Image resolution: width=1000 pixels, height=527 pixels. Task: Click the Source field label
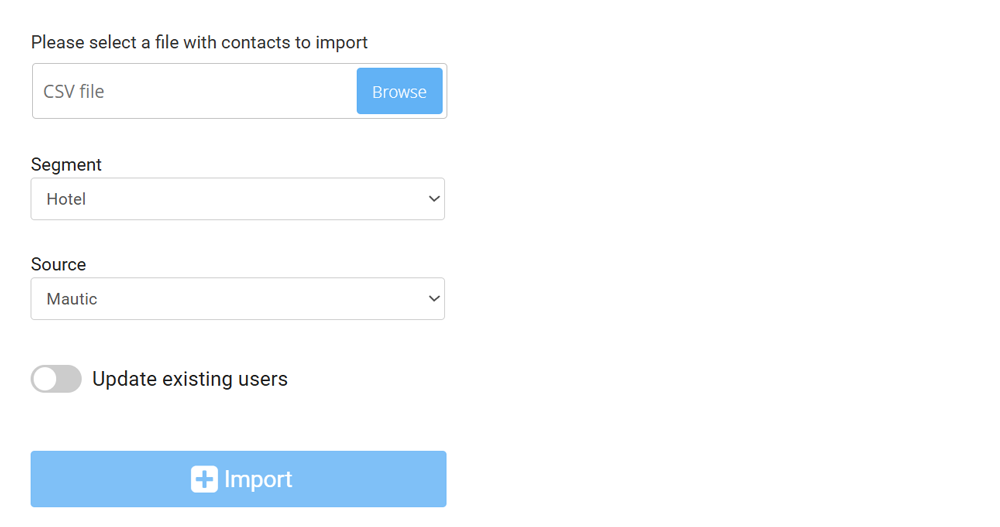coord(59,264)
